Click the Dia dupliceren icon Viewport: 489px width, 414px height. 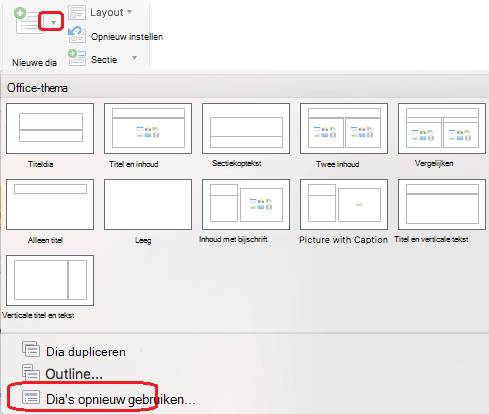click(31, 349)
